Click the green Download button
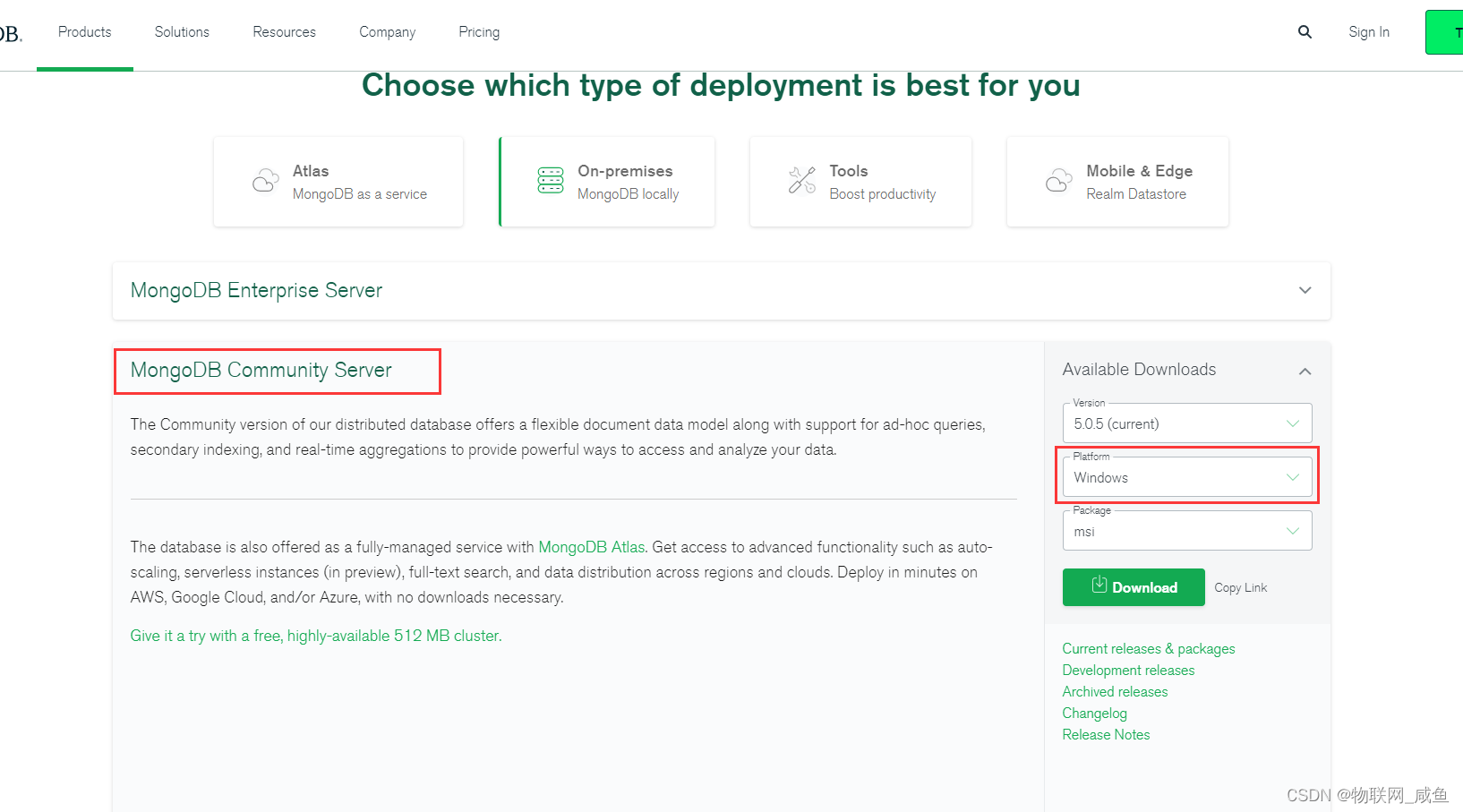This screenshot has height=812, width=1463. (1134, 586)
